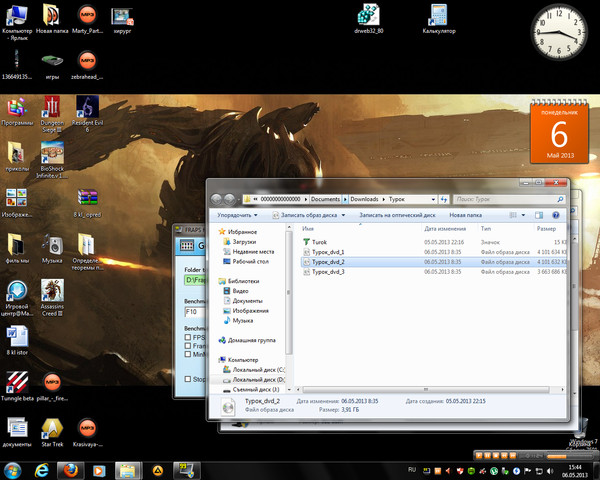Click the Новая папка button
Image resolution: width=600 pixels, height=480 pixels.
[x=465, y=215]
